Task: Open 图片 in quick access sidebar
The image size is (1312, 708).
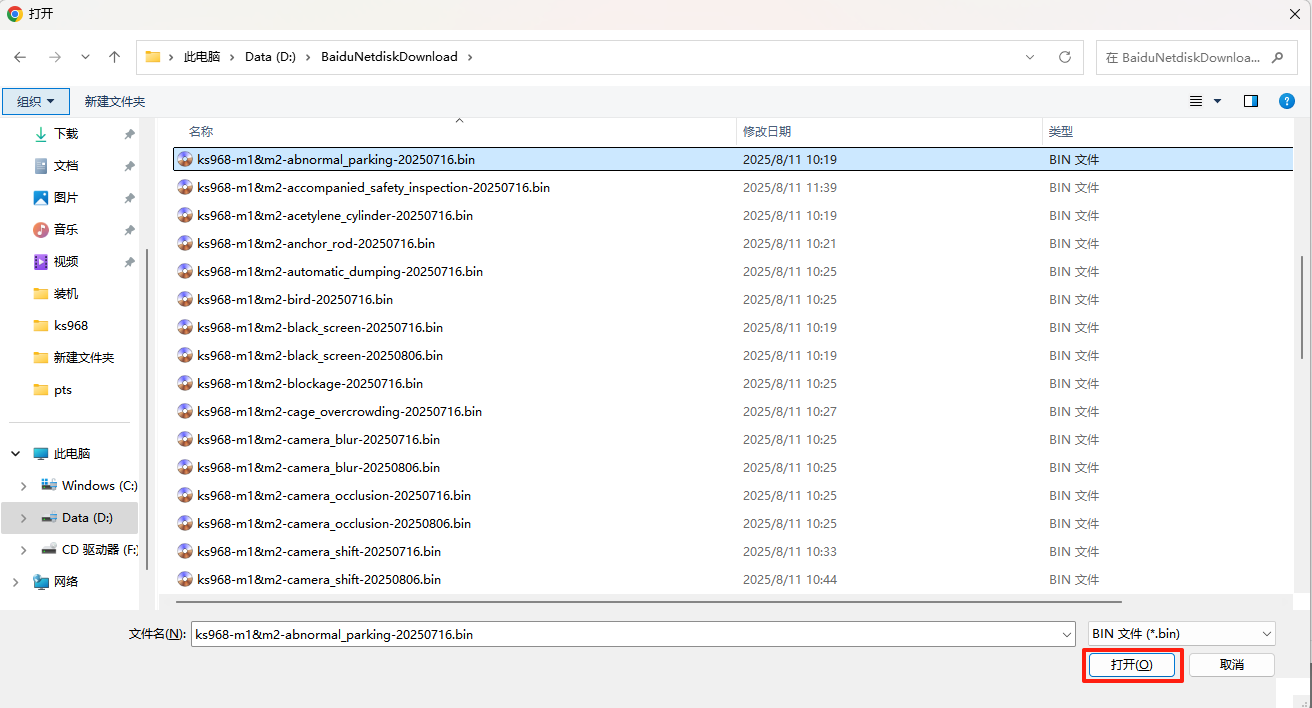Action: tap(66, 197)
